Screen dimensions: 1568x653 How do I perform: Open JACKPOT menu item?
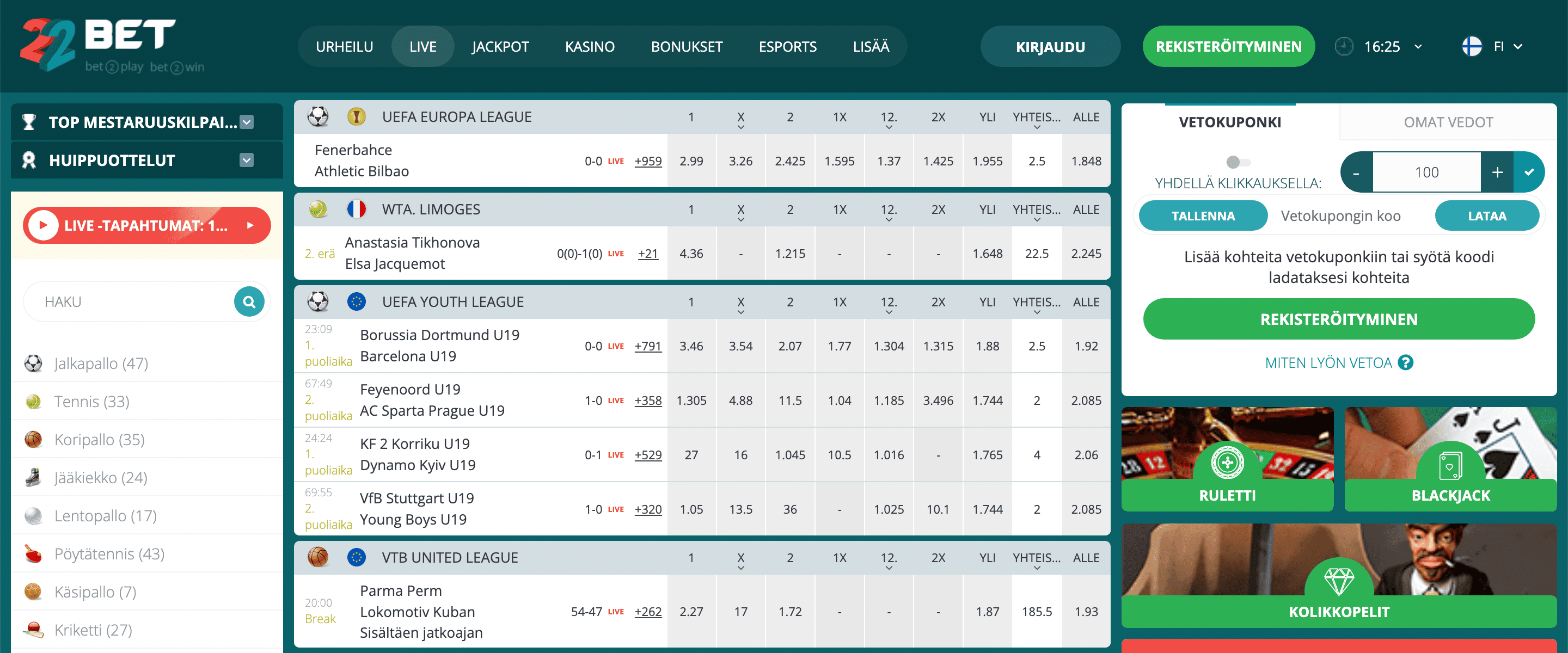pos(500,46)
